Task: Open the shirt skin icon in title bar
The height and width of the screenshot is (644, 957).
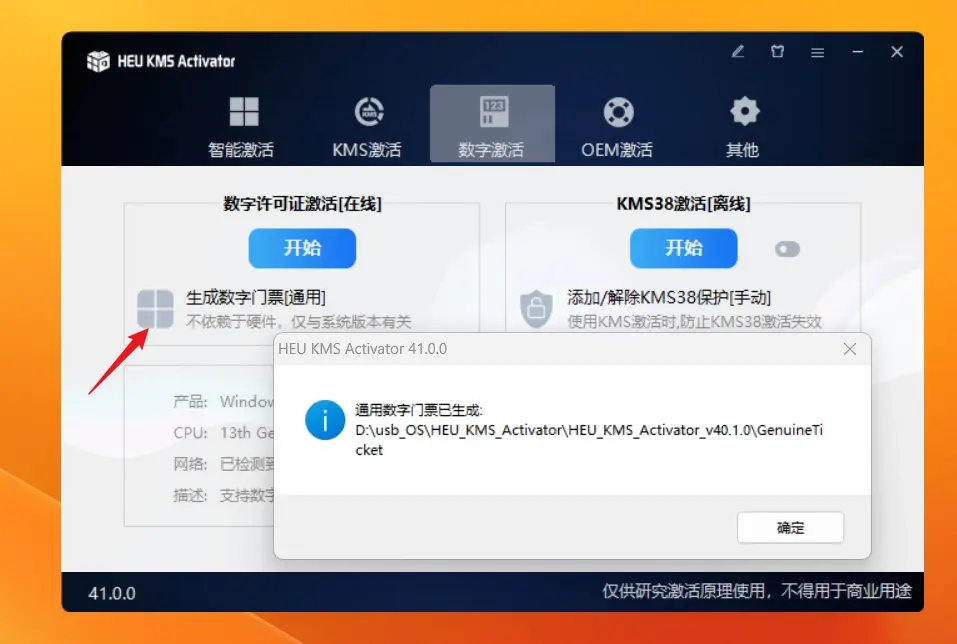Action: [778, 52]
